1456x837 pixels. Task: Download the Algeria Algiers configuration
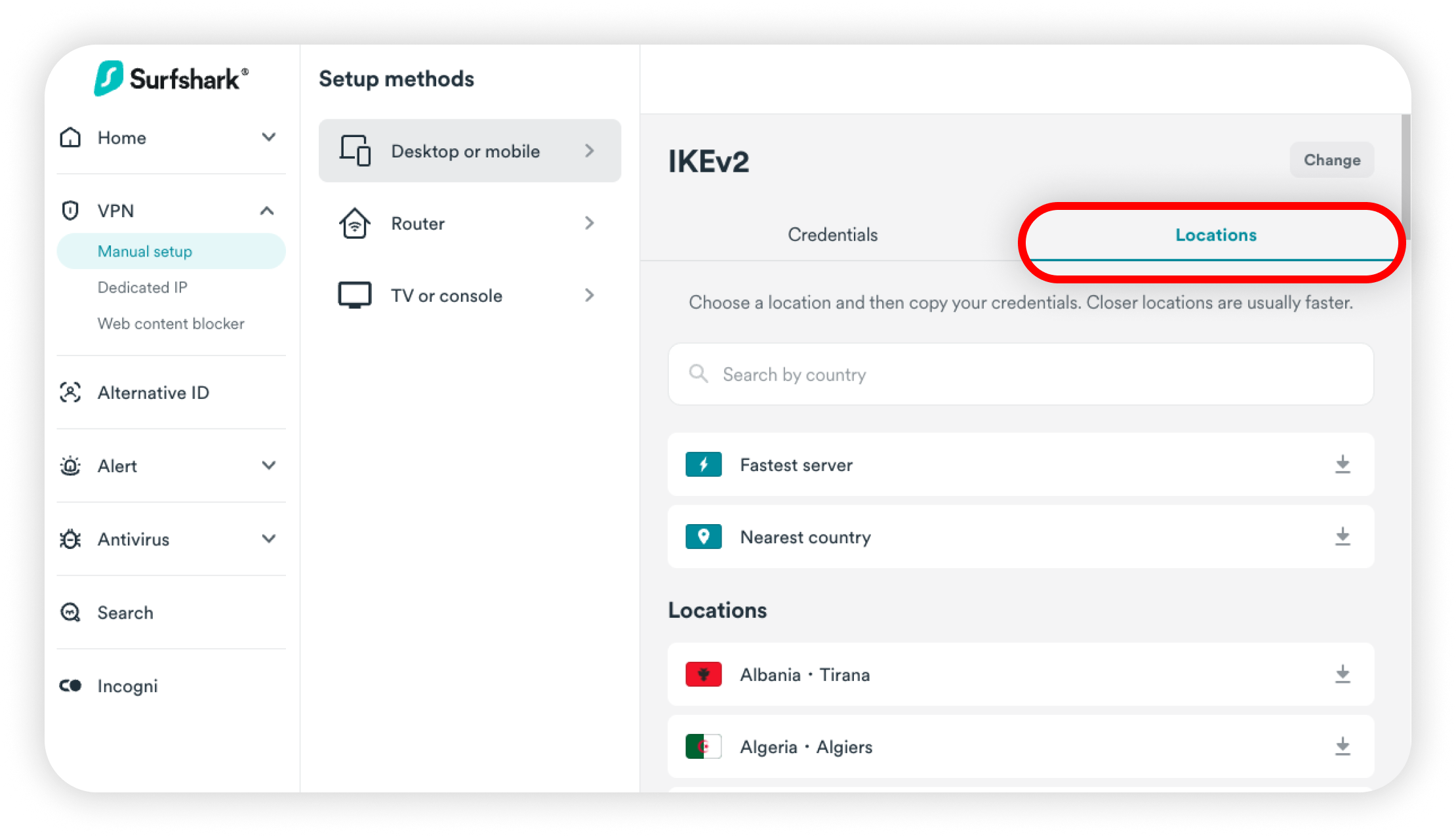pyautogui.click(x=1342, y=746)
